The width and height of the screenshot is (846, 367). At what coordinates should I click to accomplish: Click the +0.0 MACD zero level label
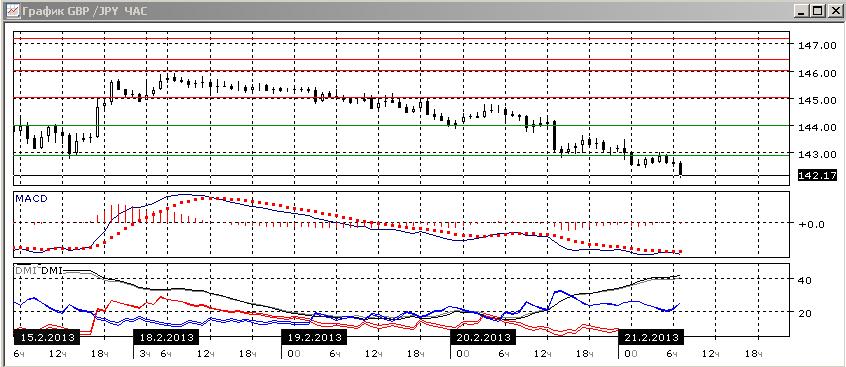coord(812,224)
